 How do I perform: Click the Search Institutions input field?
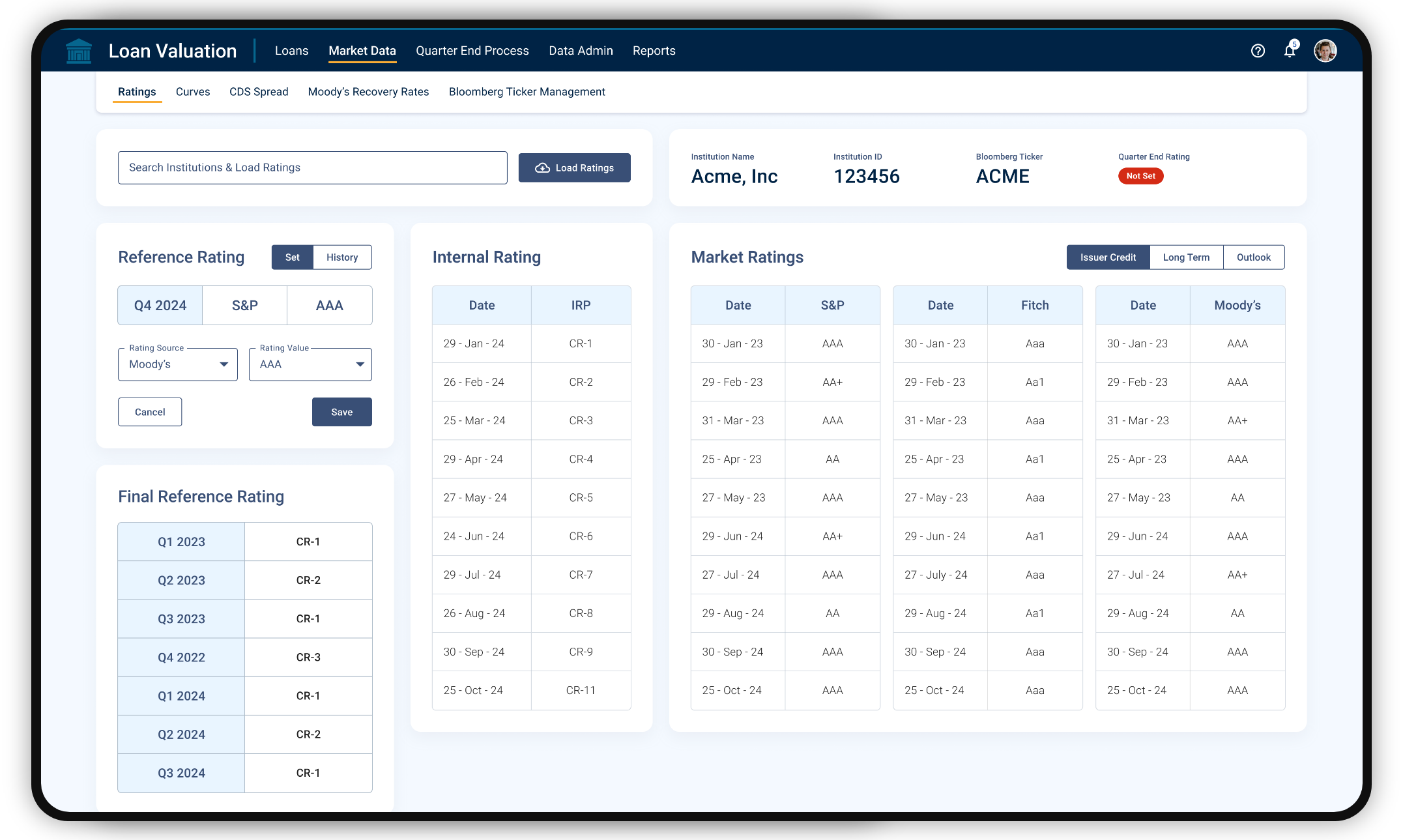tap(312, 168)
